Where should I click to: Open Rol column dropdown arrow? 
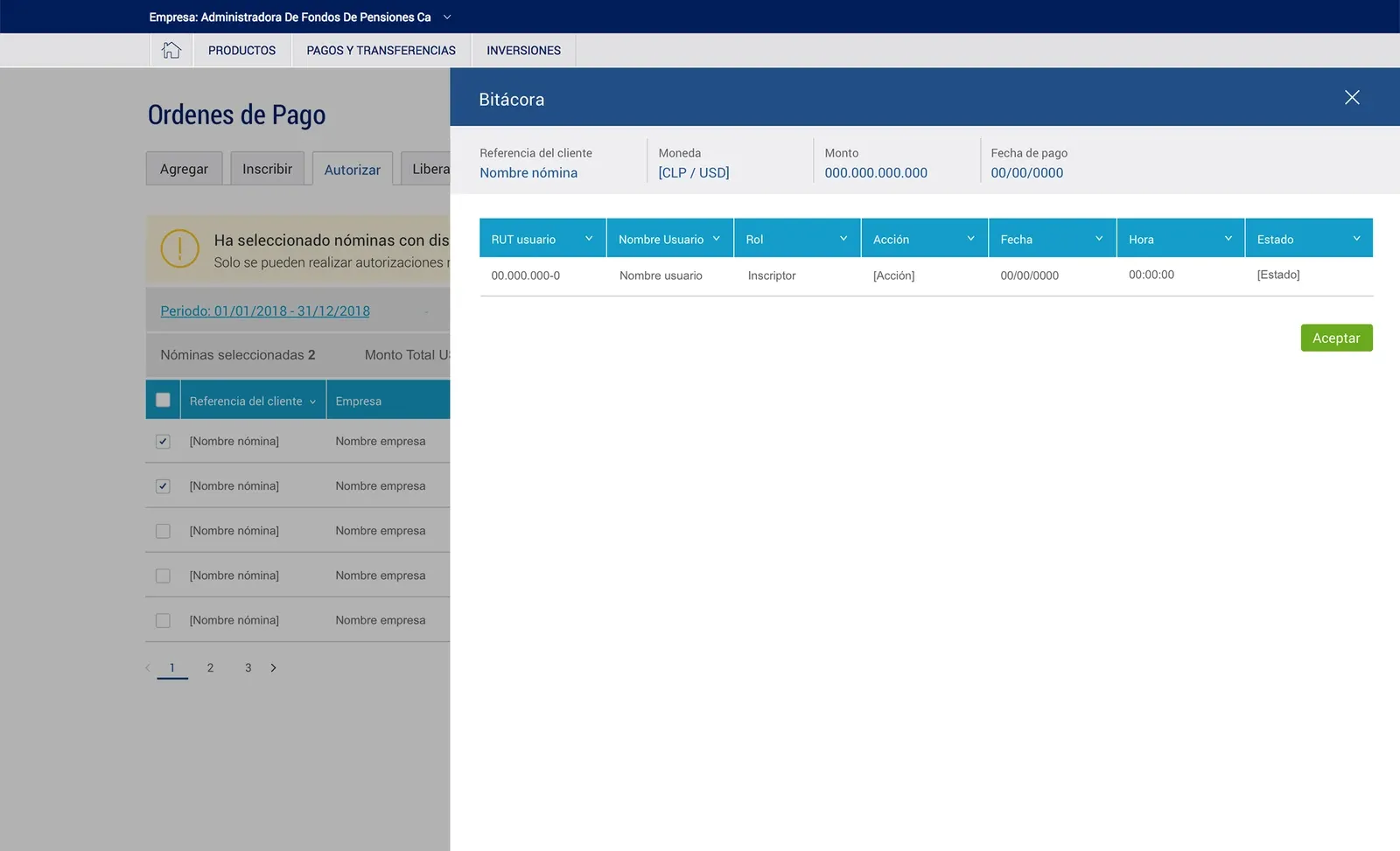(843, 238)
